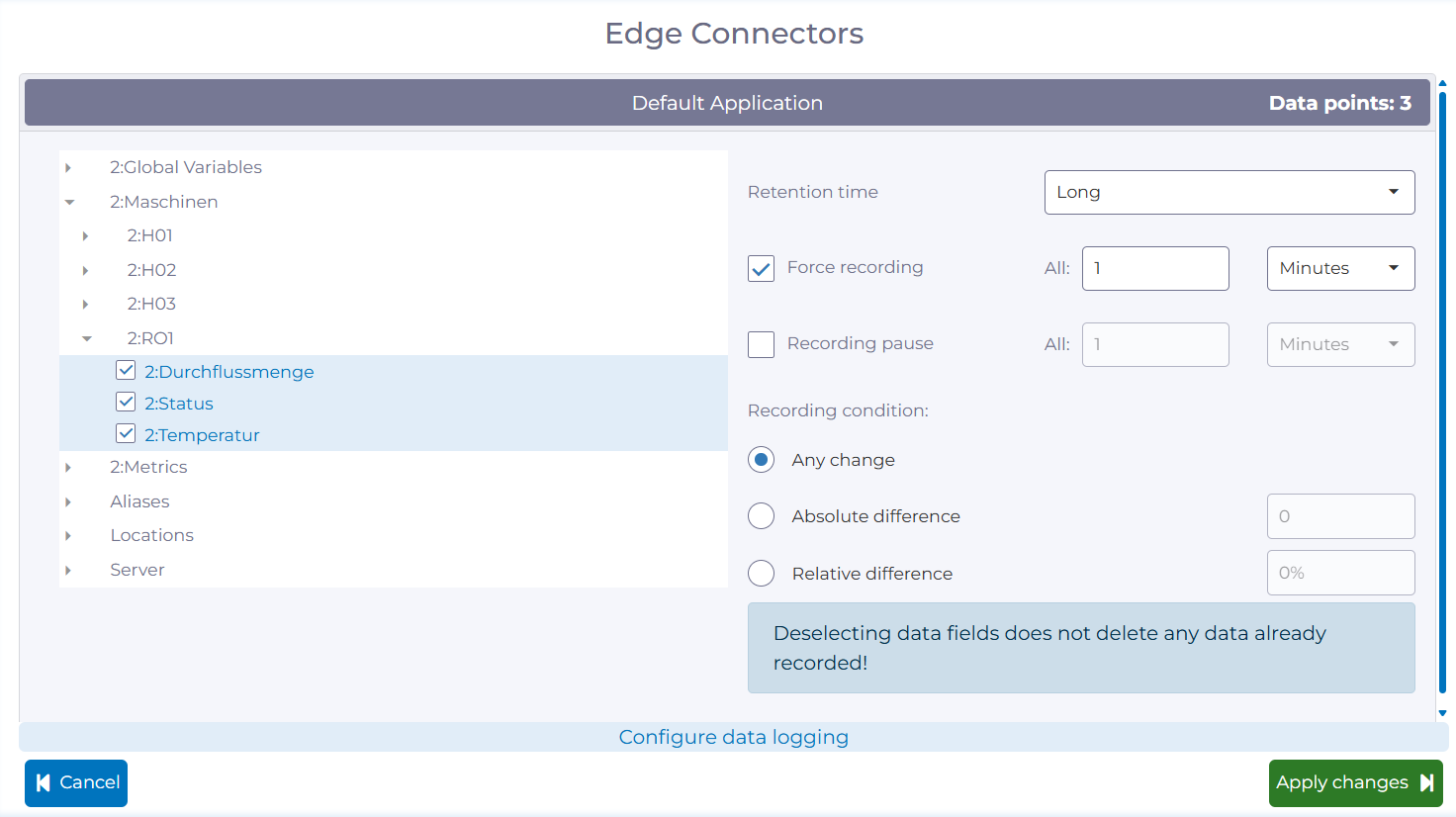
Task: Click the scrollbar up arrow
Action: click(x=1442, y=83)
